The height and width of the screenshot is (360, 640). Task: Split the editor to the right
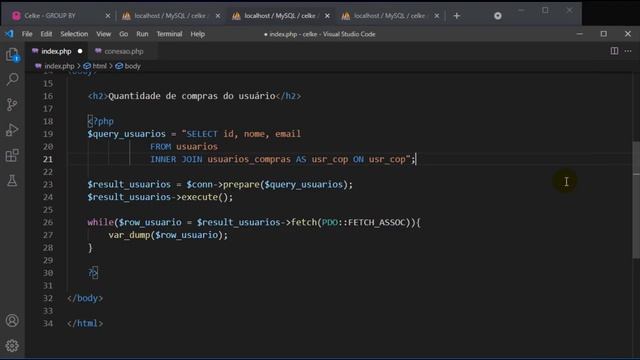click(614, 51)
